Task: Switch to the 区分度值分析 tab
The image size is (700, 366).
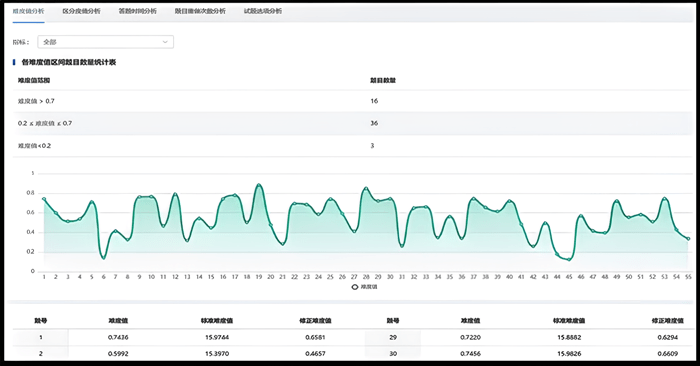Action: [x=81, y=11]
